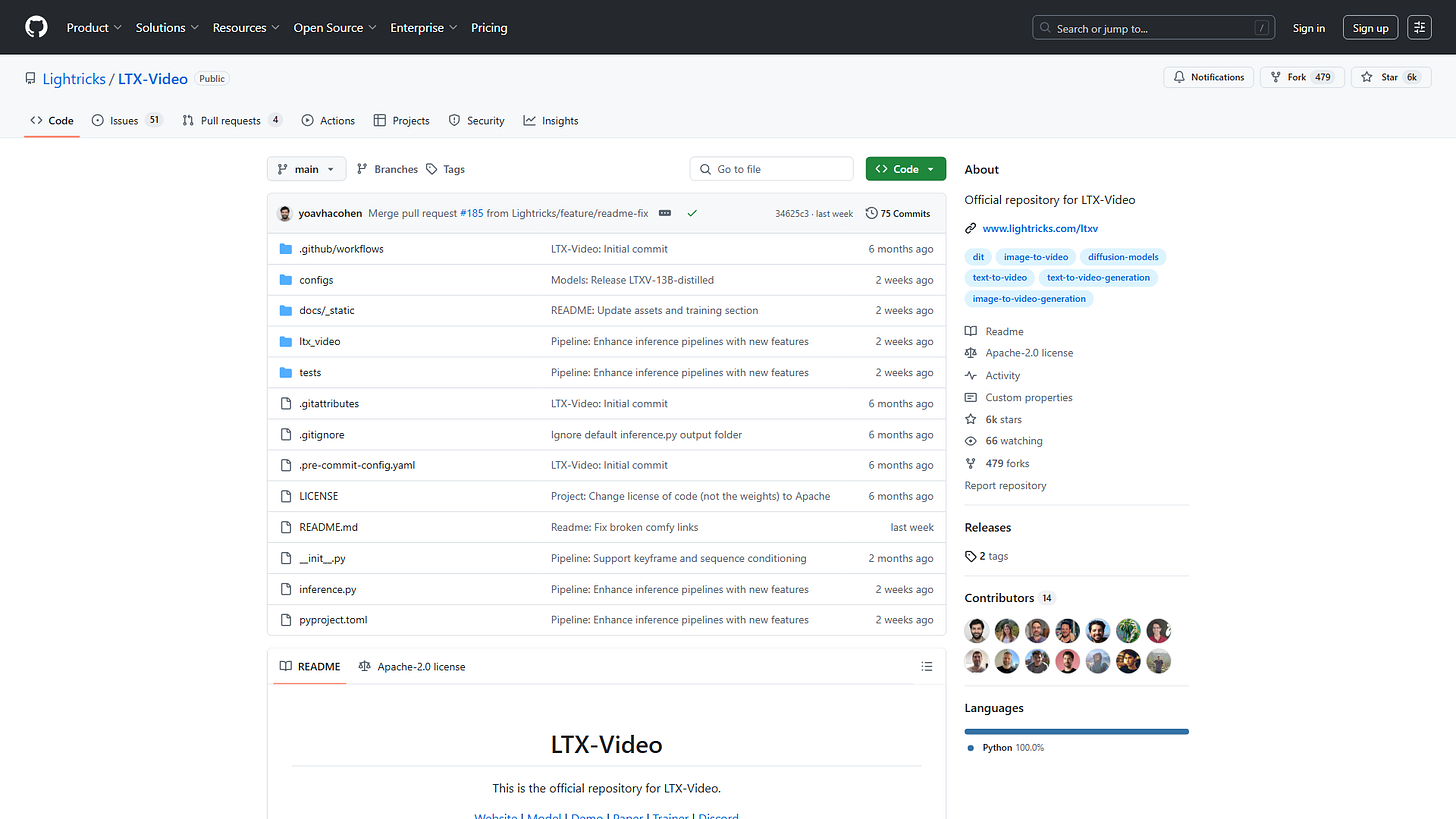Expand the Enterprise menu
The height and width of the screenshot is (819, 1456).
coord(424,28)
